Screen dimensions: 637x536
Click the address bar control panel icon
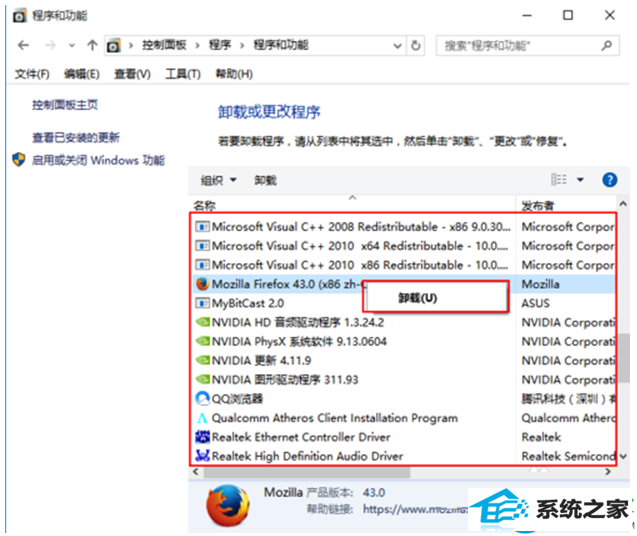point(114,46)
